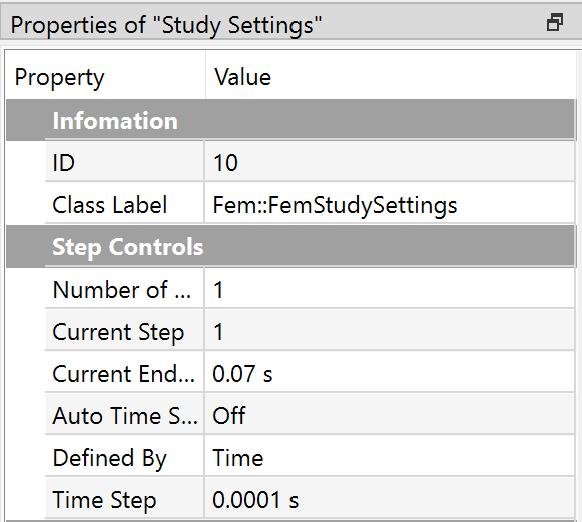The image size is (582, 522).
Task: Edit the Time Step value 0.0001 s
Action: [389, 499]
